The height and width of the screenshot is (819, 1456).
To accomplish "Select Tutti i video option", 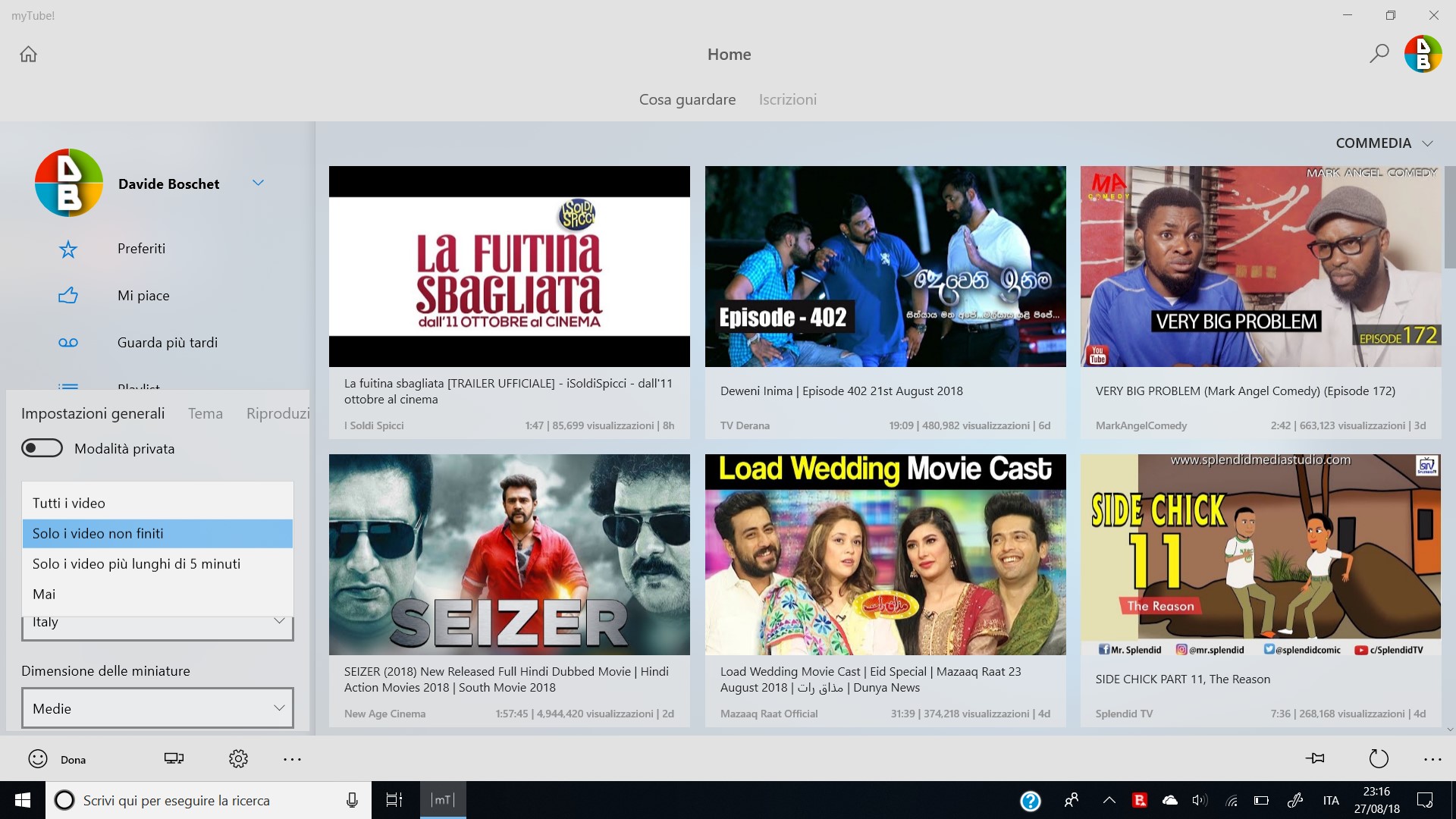I will [x=158, y=503].
